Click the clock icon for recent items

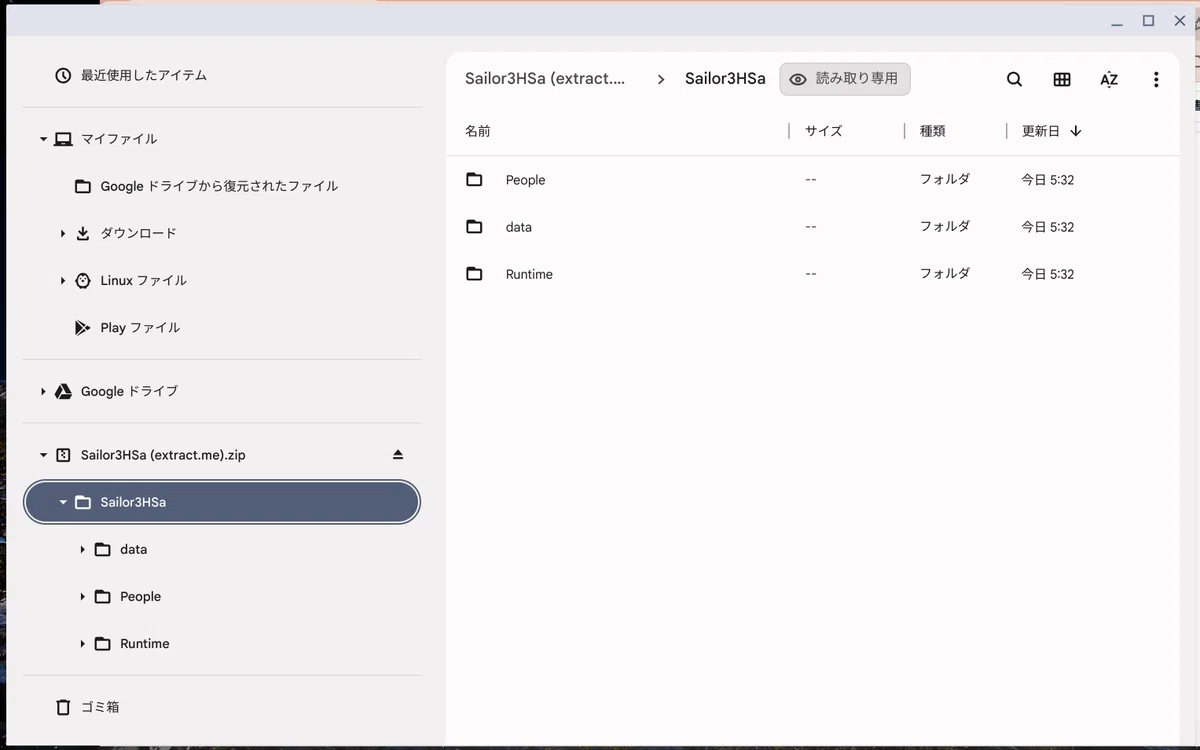[63, 75]
